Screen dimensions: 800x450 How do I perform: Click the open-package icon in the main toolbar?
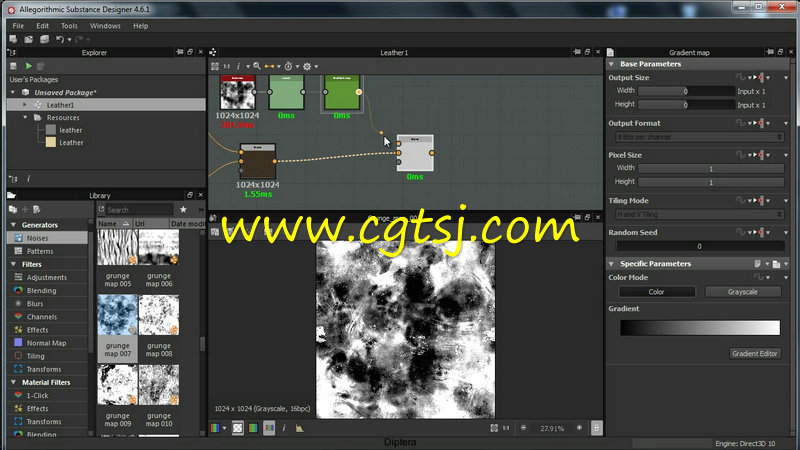click(29, 39)
